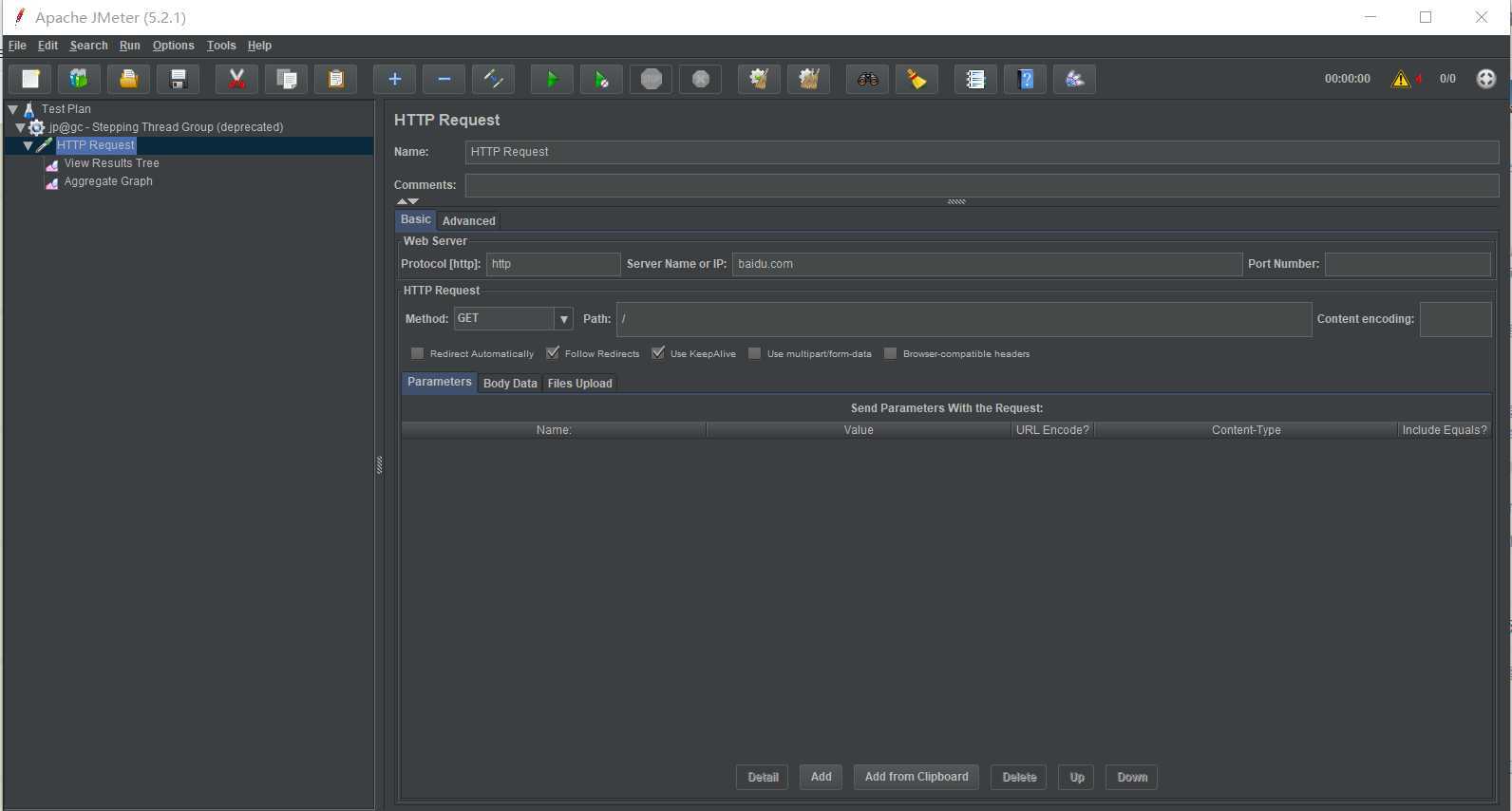Image resolution: width=1512 pixels, height=811 pixels.
Task: Click the Plugins Manager toolbar icon
Action: (1075, 79)
